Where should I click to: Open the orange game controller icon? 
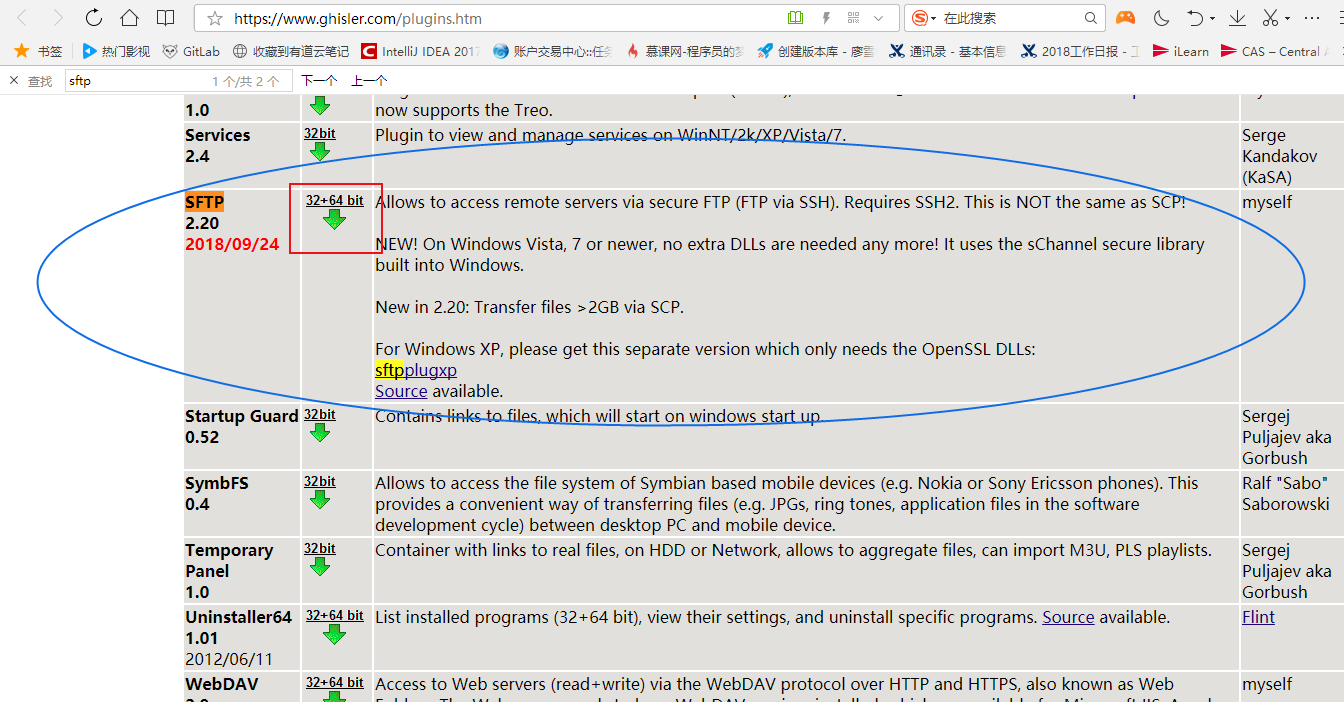click(x=1126, y=18)
